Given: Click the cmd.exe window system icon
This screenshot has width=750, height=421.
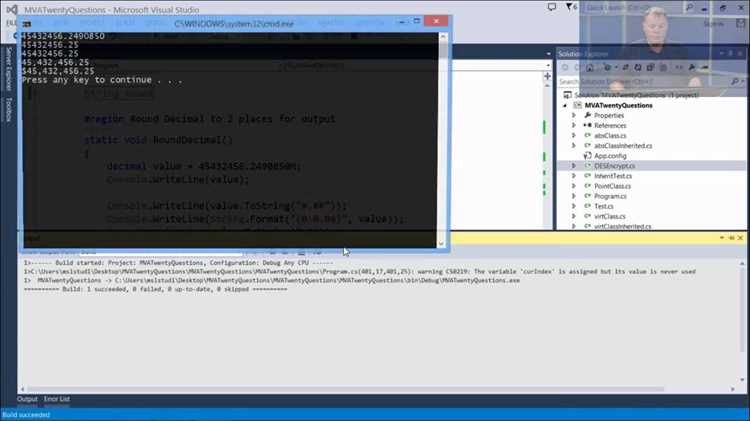Looking at the screenshot, I should pyautogui.click(x=27, y=23).
